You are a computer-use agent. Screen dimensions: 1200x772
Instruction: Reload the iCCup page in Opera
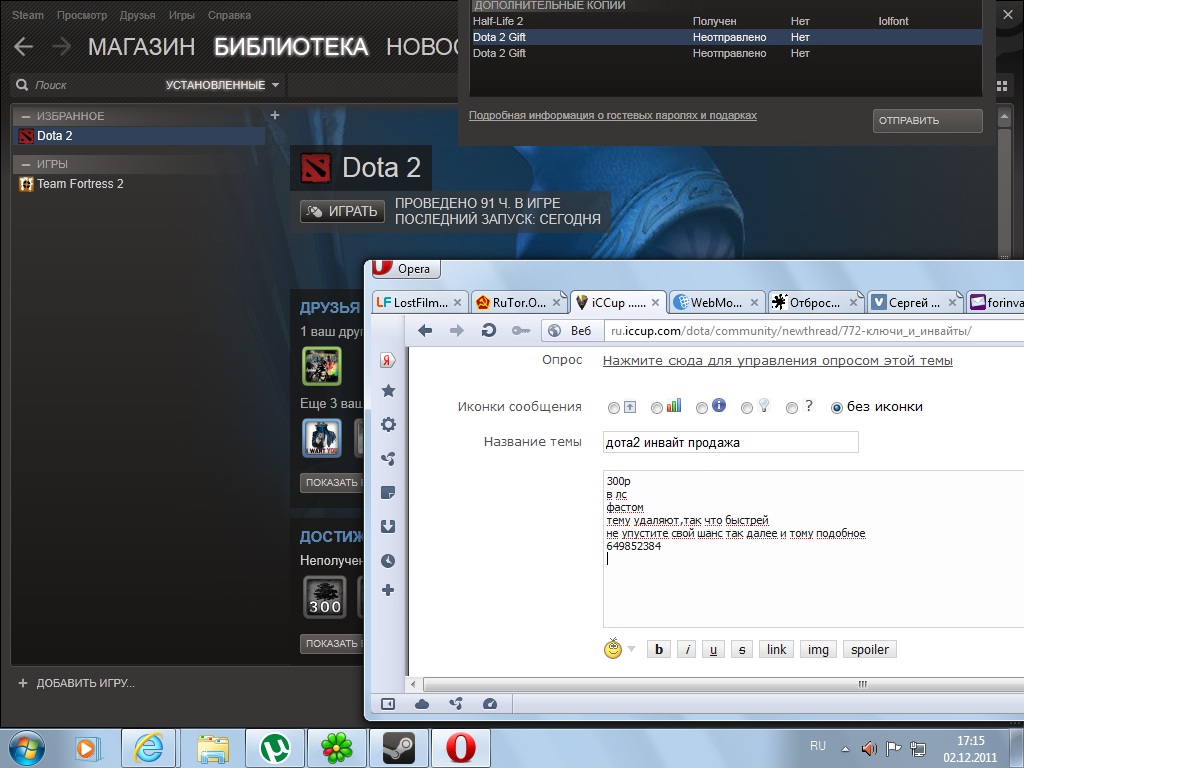489,331
